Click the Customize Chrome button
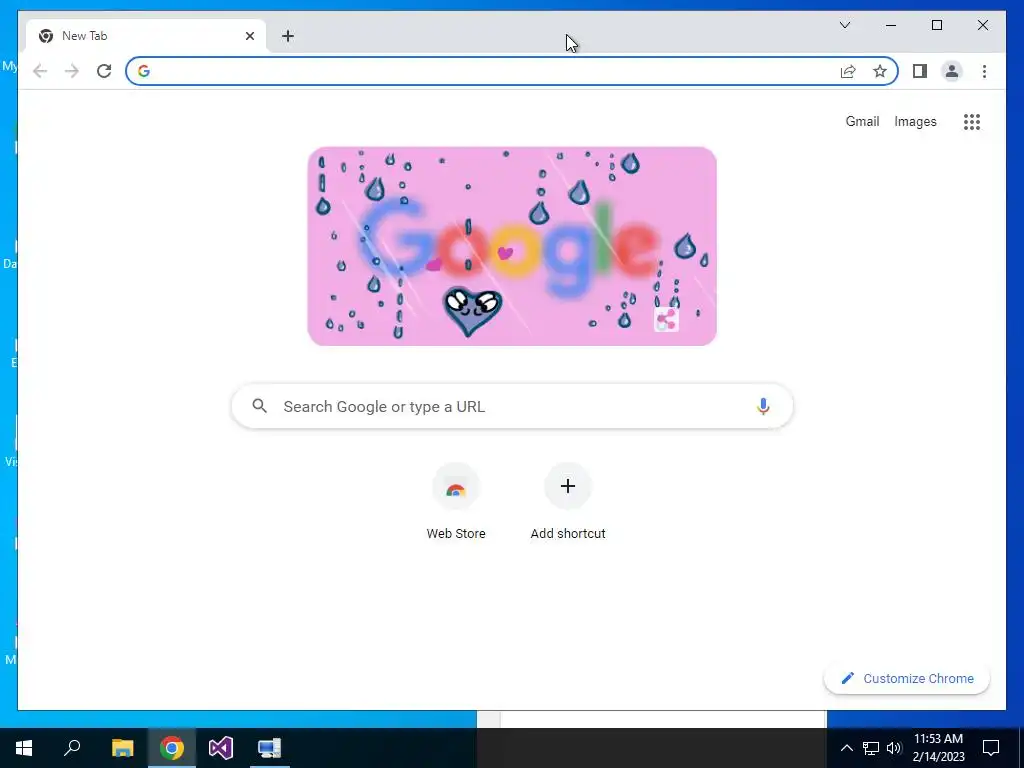 (907, 679)
